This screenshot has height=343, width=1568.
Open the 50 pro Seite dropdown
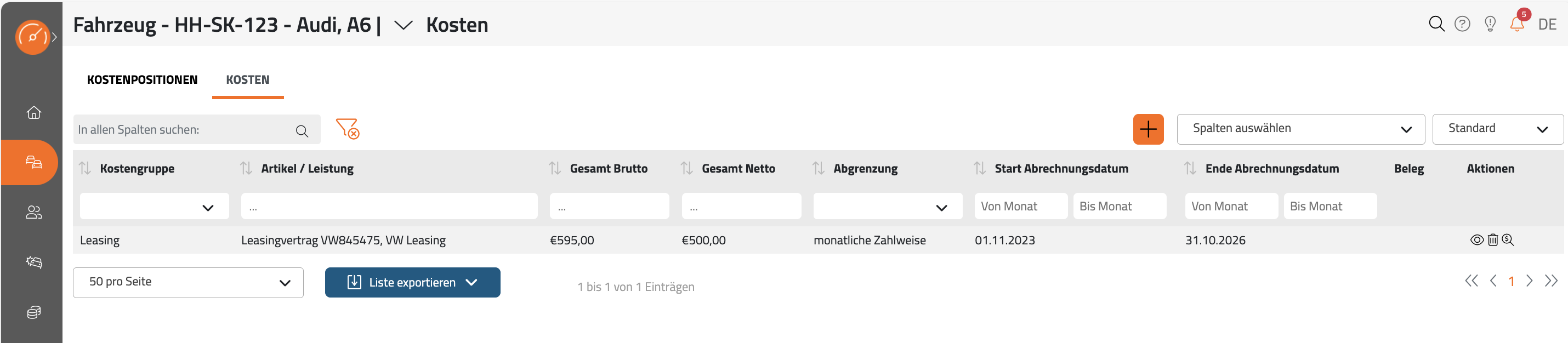[x=188, y=282]
